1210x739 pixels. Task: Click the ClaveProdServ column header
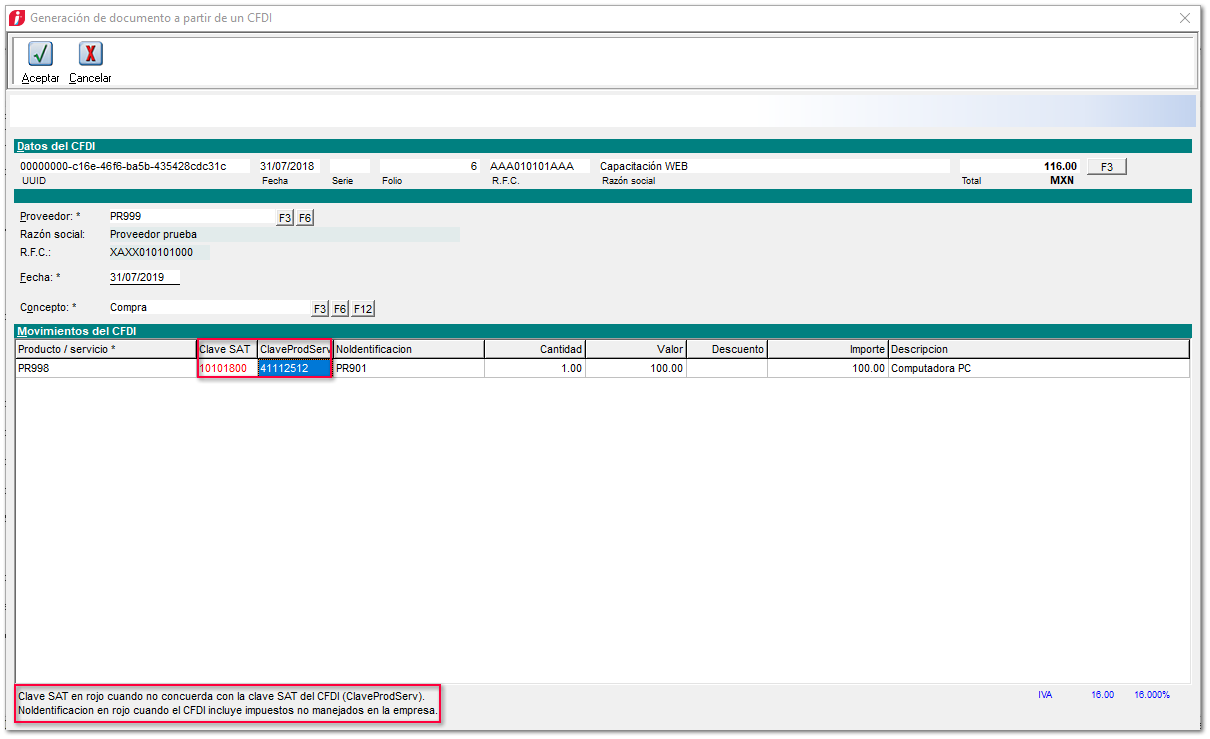[295, 349]
